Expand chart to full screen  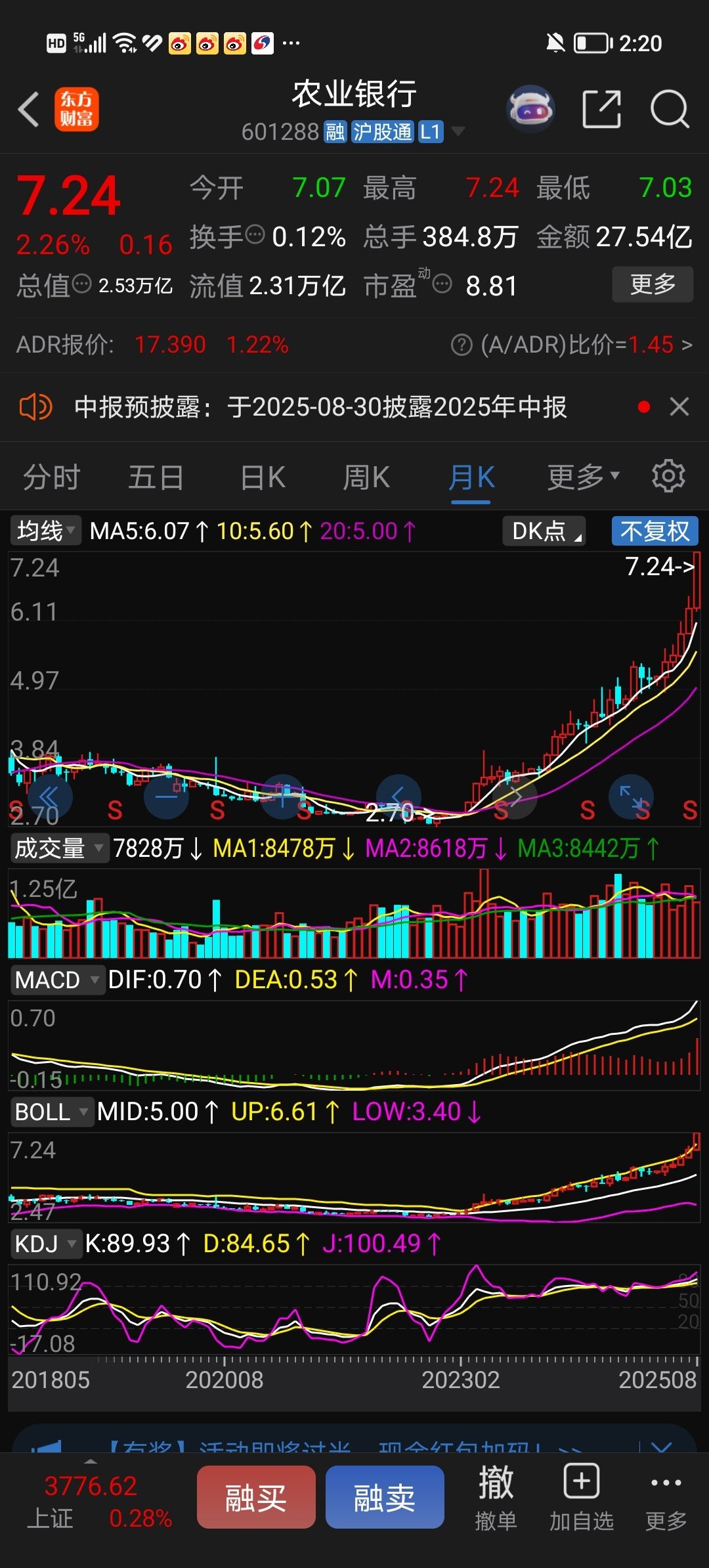(631, 797)
